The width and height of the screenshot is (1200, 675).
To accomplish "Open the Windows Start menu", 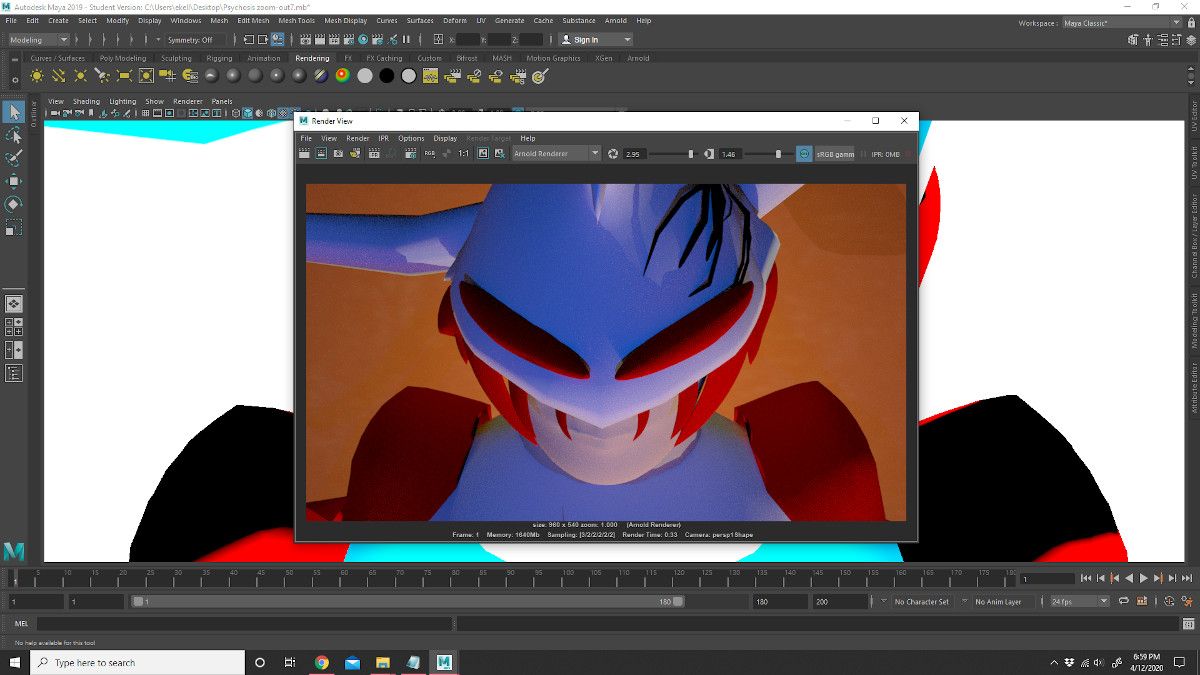I will click(x=14, y=662).
